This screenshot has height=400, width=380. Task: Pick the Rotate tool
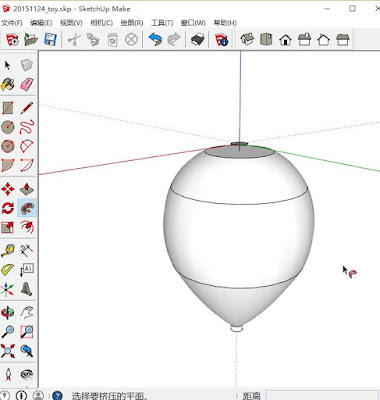tap(8, 208)
